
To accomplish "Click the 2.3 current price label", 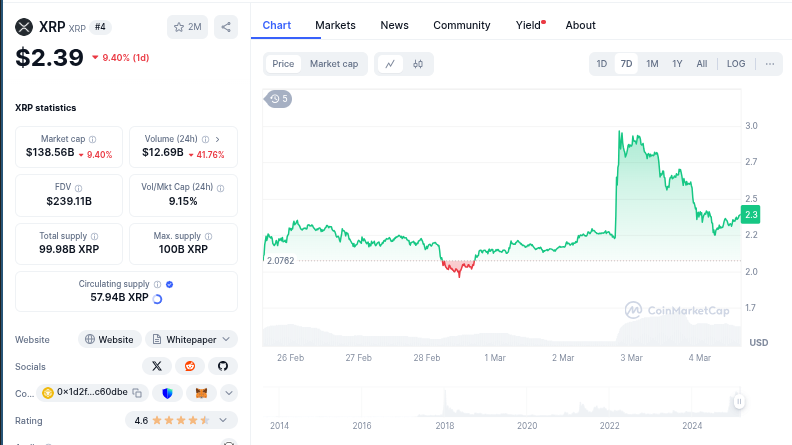I will point(751,215).
